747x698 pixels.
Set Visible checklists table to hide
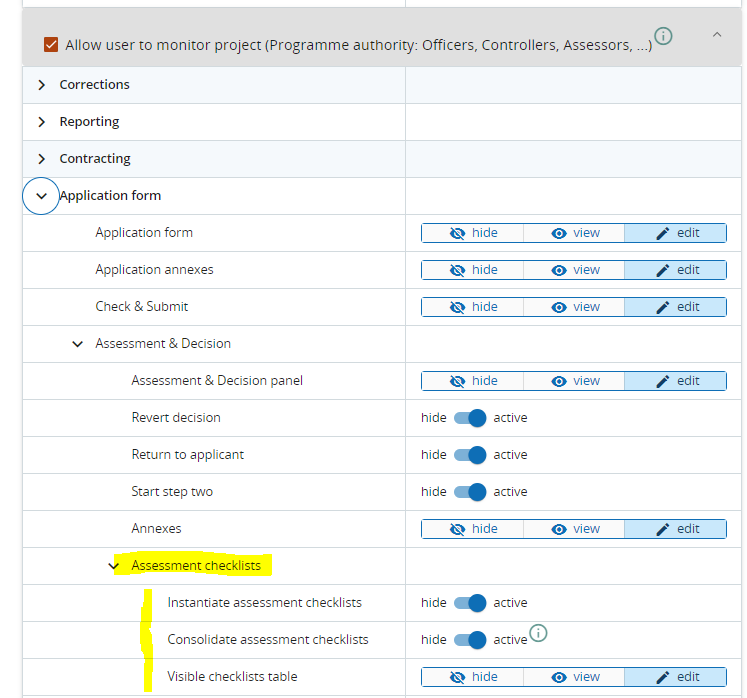pos(473,677)
